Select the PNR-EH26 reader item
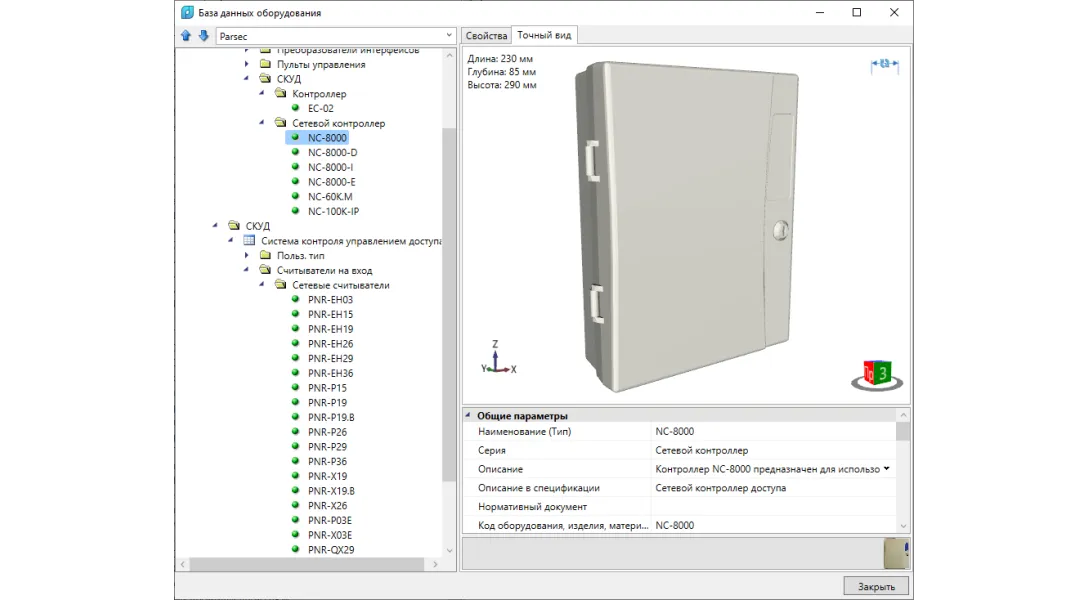 (330, 344)
